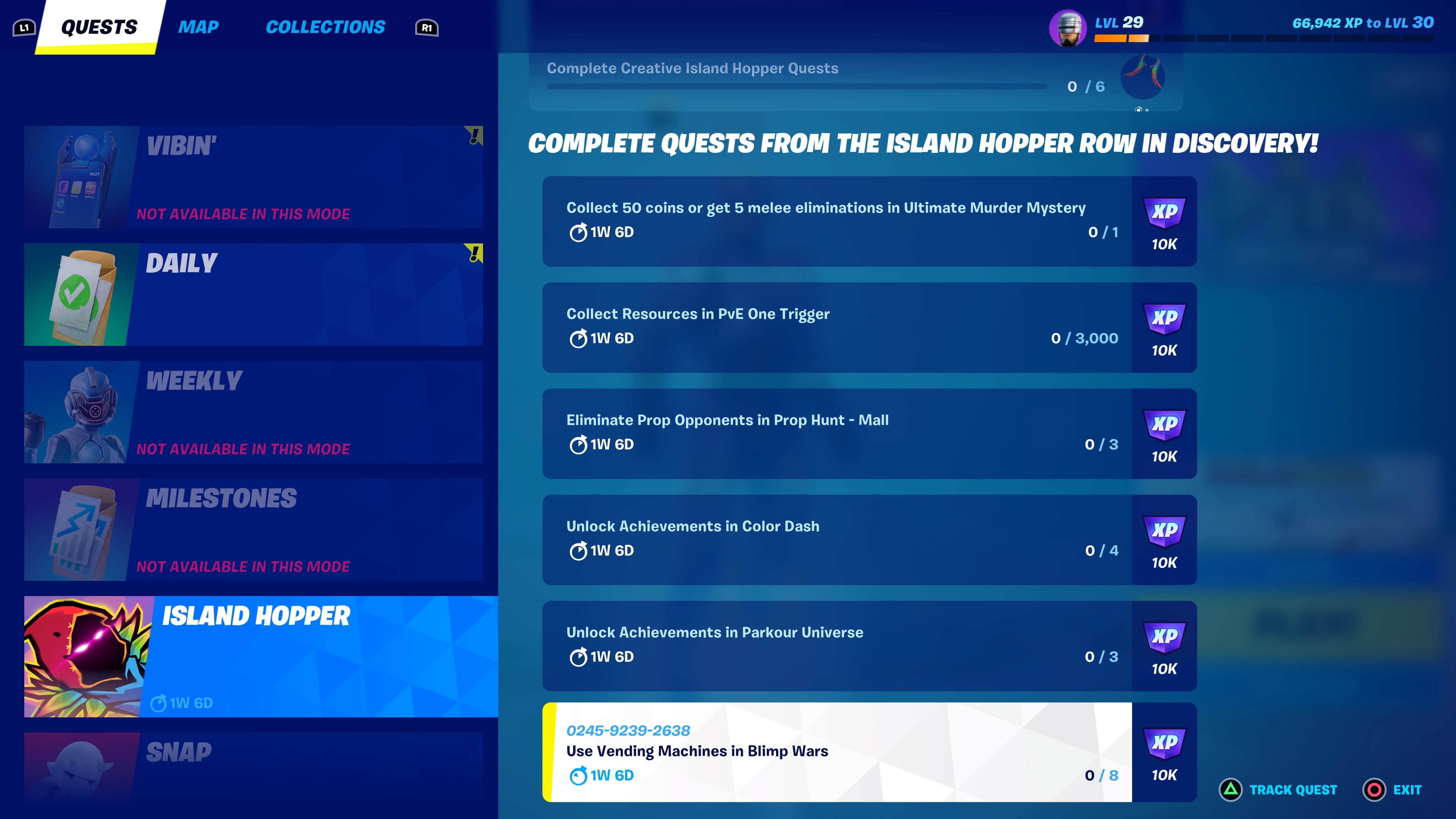1456x819 pixels.
Task: Click the Blimp Wars island code link
Action: click(628, 730)
